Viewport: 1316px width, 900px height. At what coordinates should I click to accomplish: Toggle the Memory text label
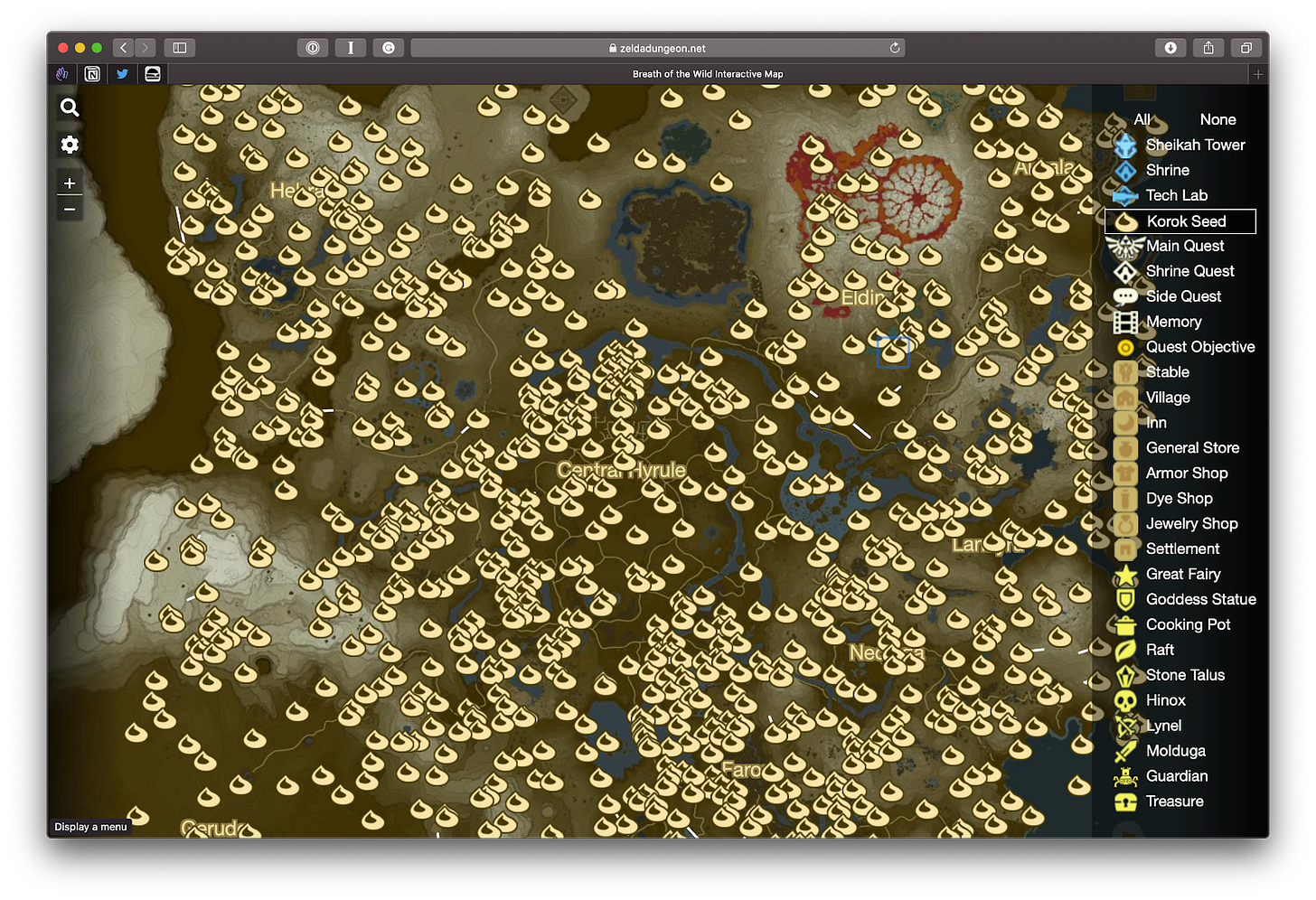tap(1173, 322)
